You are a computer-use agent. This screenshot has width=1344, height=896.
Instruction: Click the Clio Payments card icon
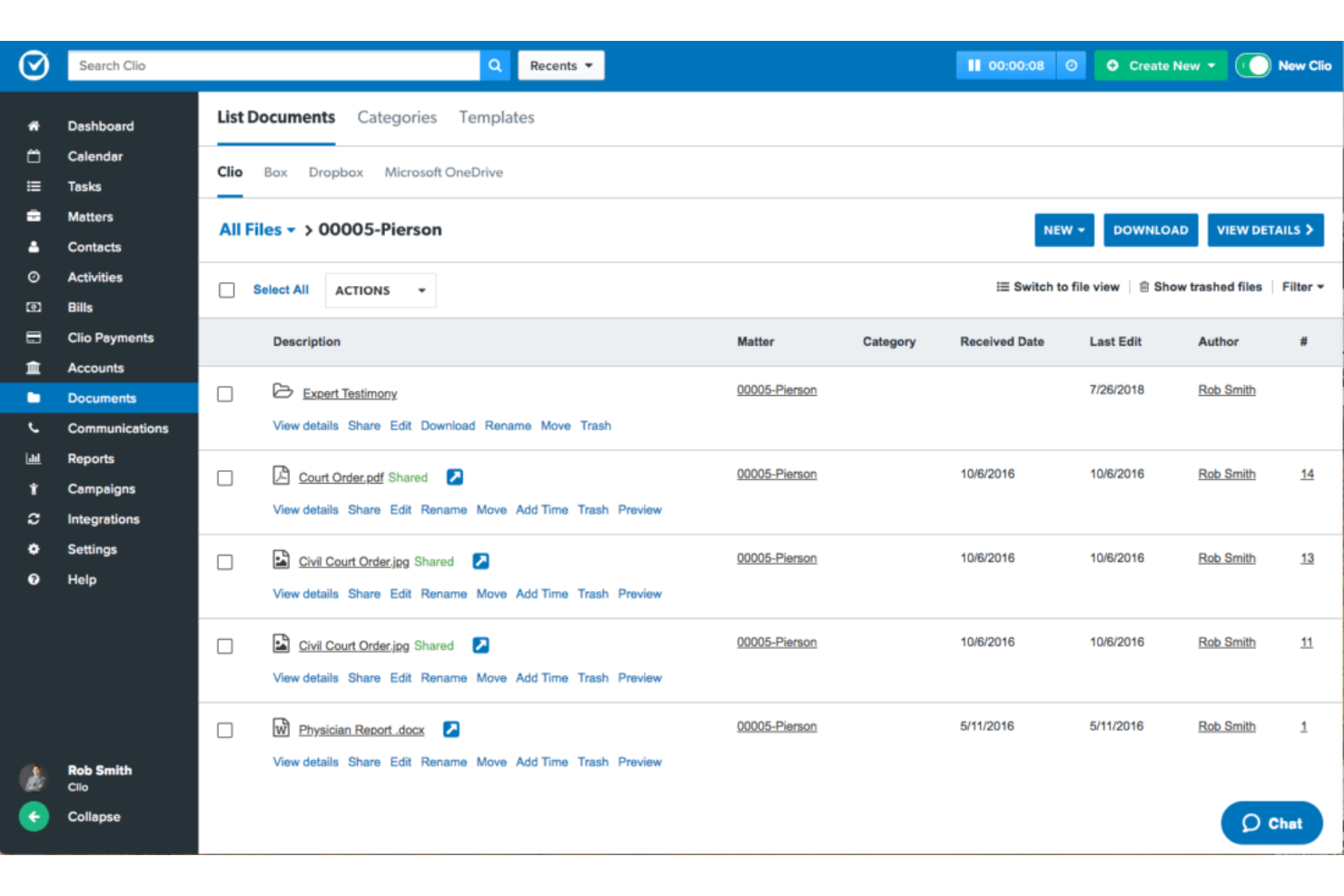34,338
